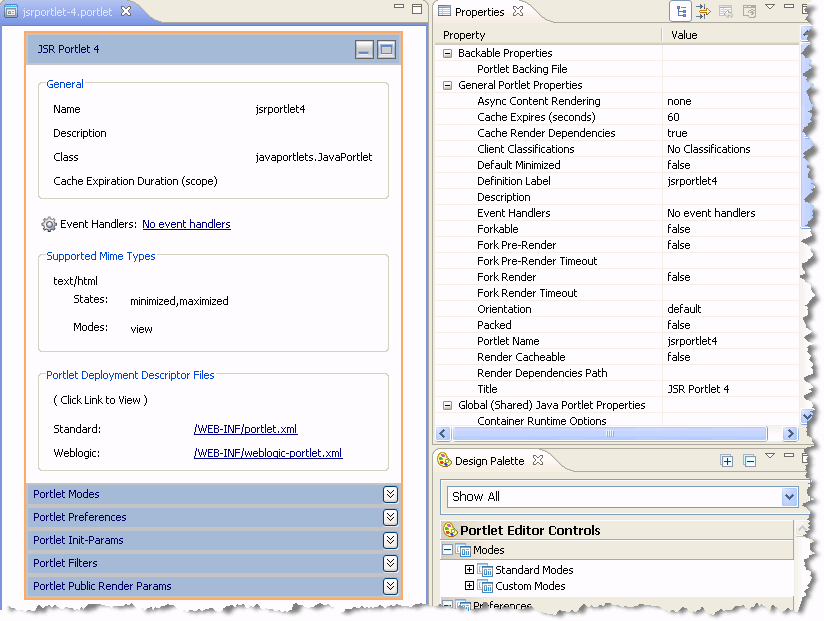824x621 pixels.
Task: Click the Async Content Rendering value none
Action: 679,101
